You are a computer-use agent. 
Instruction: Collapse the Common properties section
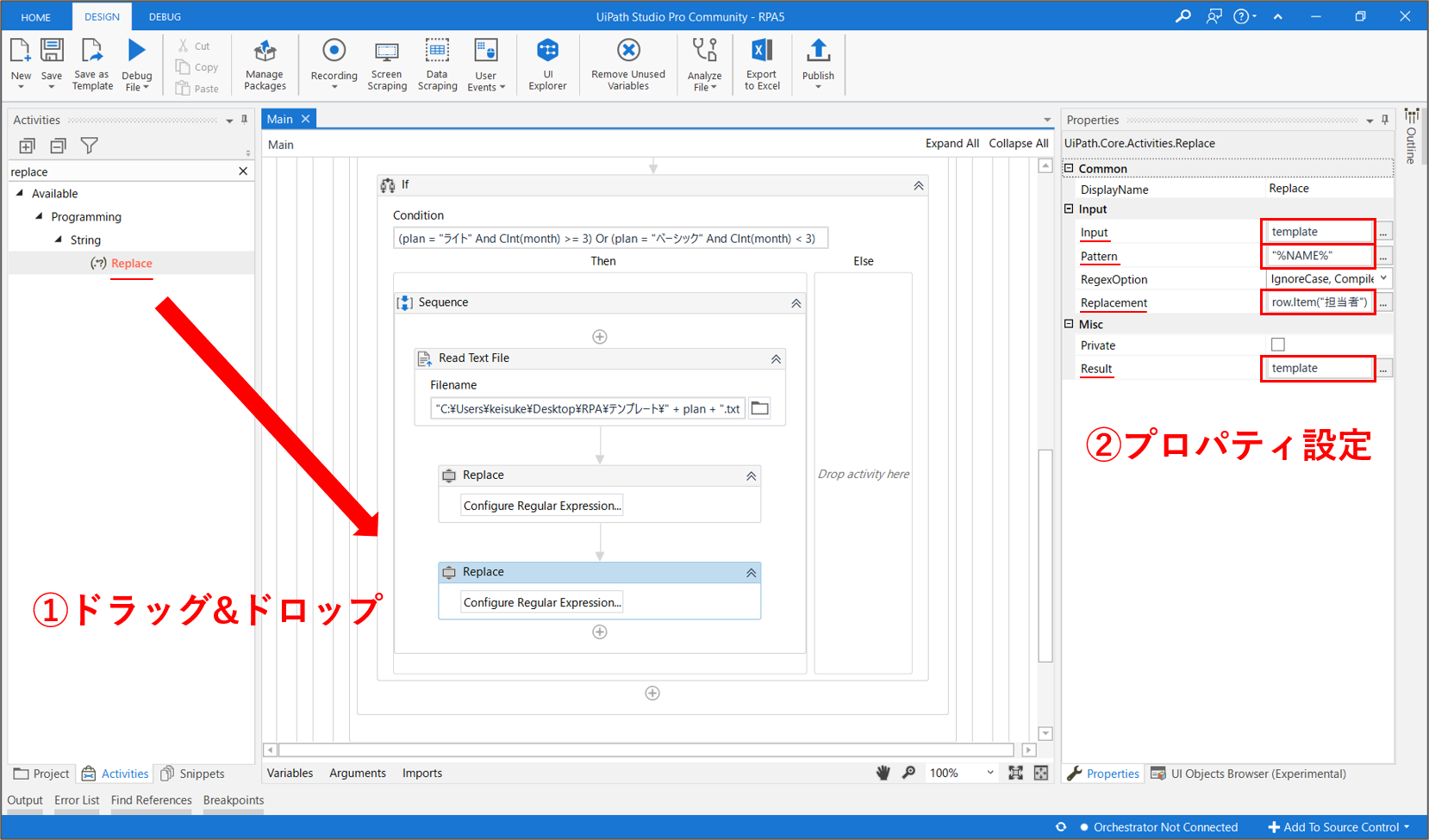1069,169
